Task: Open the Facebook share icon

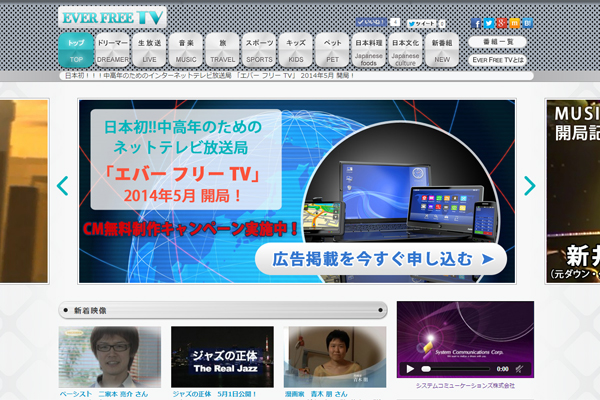Action: (x=476, y=23)
